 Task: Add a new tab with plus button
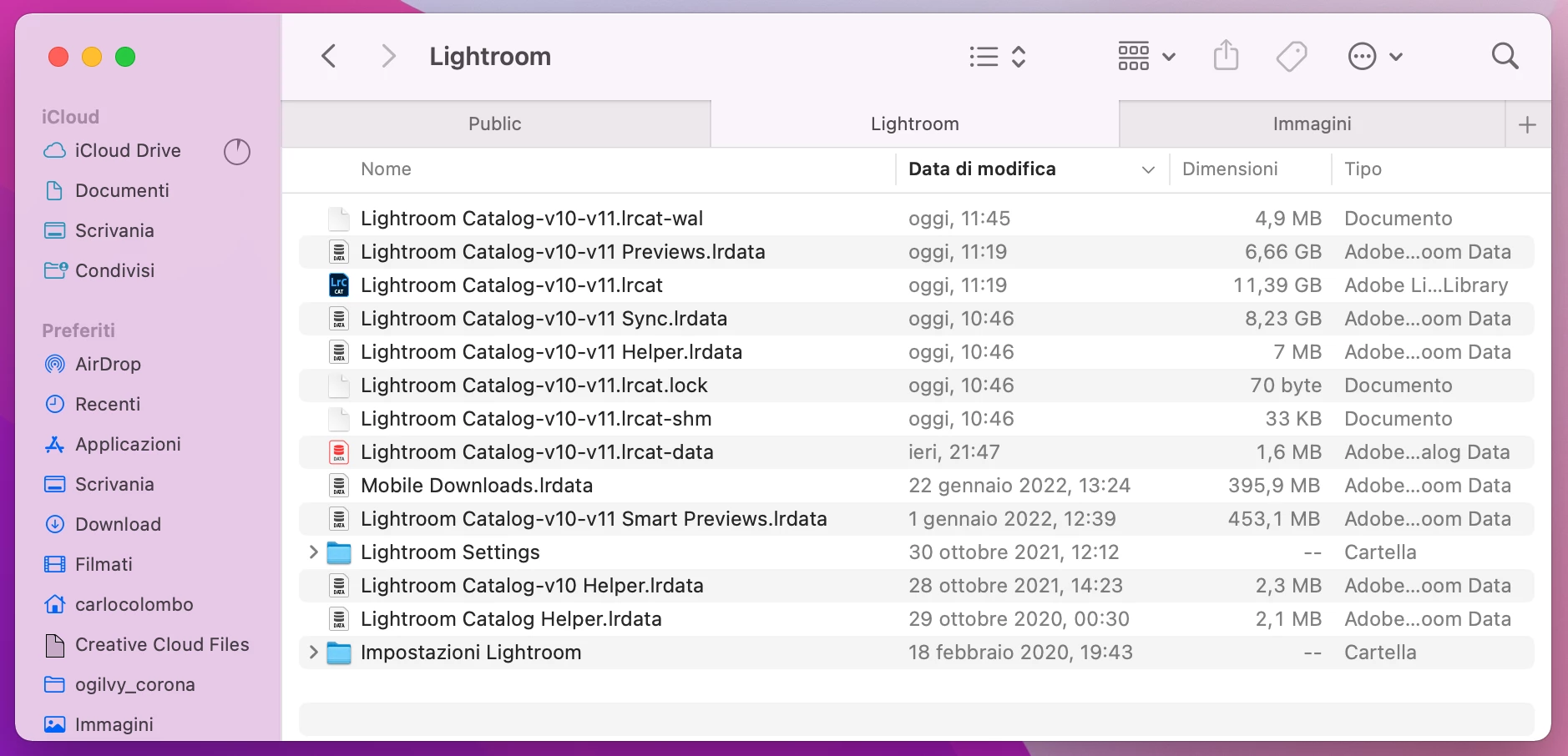point(1527,124)
